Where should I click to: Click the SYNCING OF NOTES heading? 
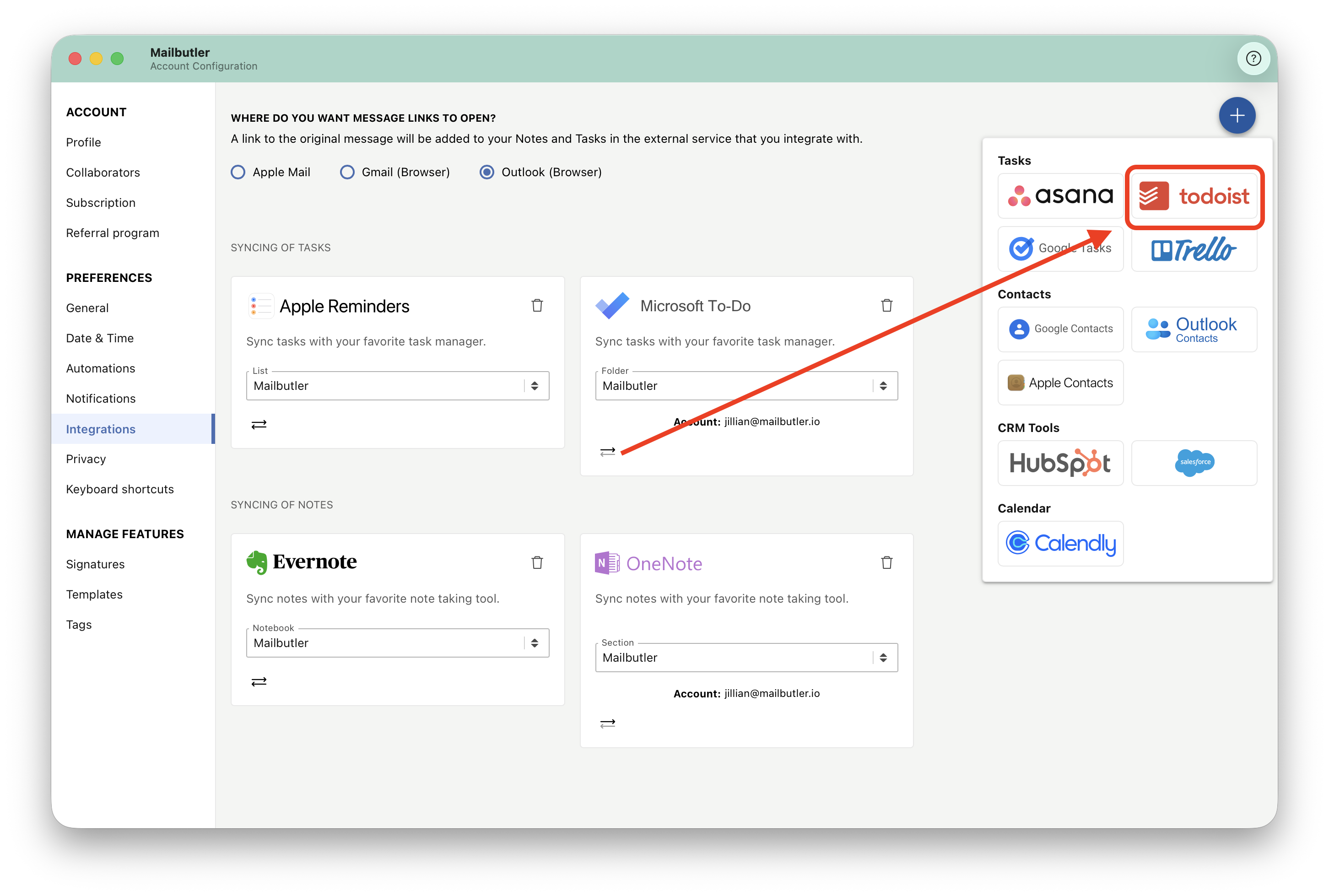(x=282, y=505)
